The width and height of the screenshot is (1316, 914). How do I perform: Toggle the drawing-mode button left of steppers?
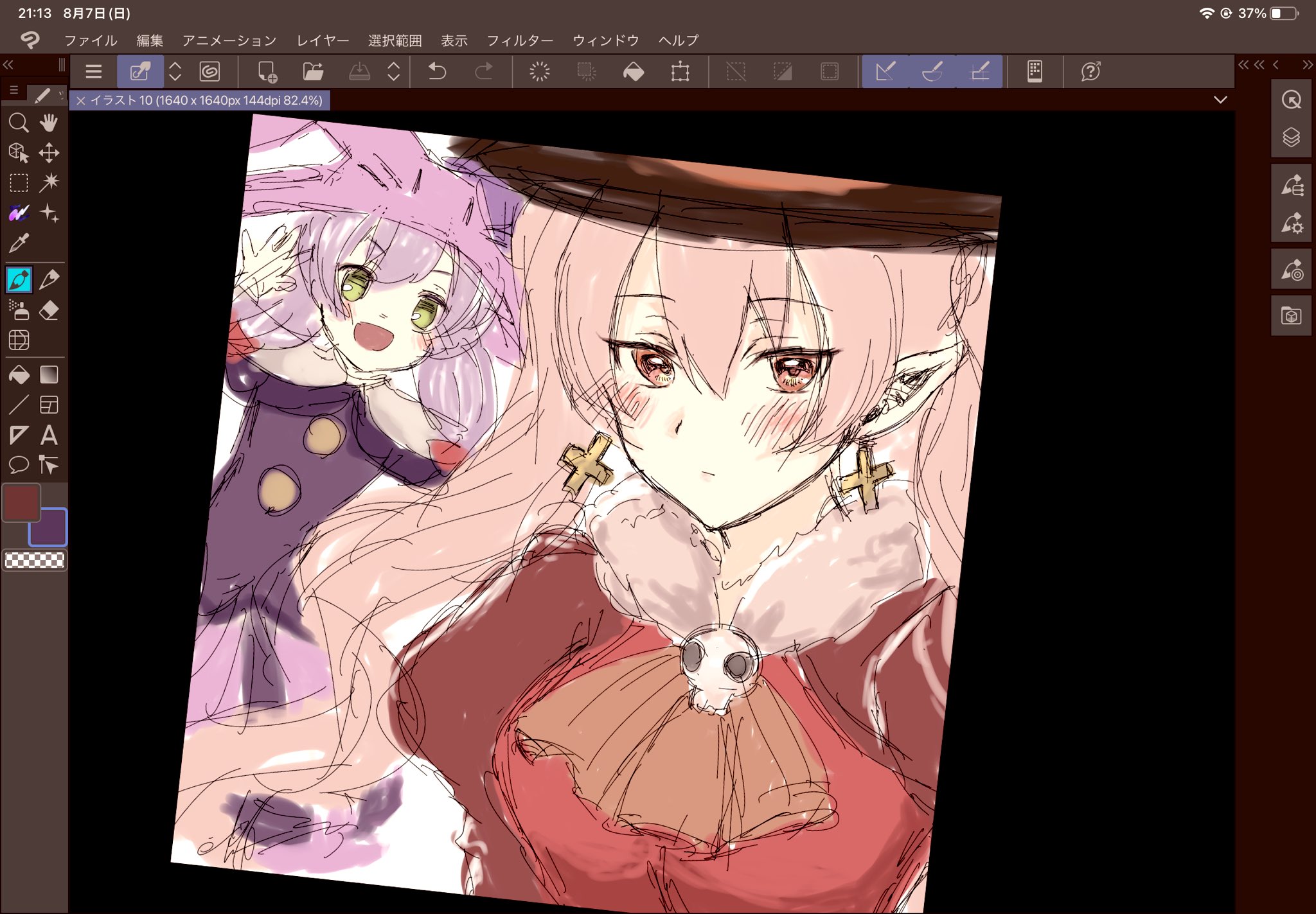pos(139,71)
